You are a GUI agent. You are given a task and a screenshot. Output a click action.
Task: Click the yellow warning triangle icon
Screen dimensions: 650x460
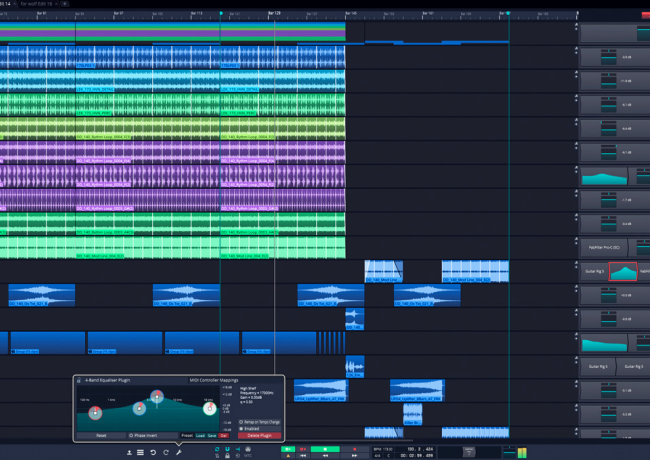coord(288,455)
